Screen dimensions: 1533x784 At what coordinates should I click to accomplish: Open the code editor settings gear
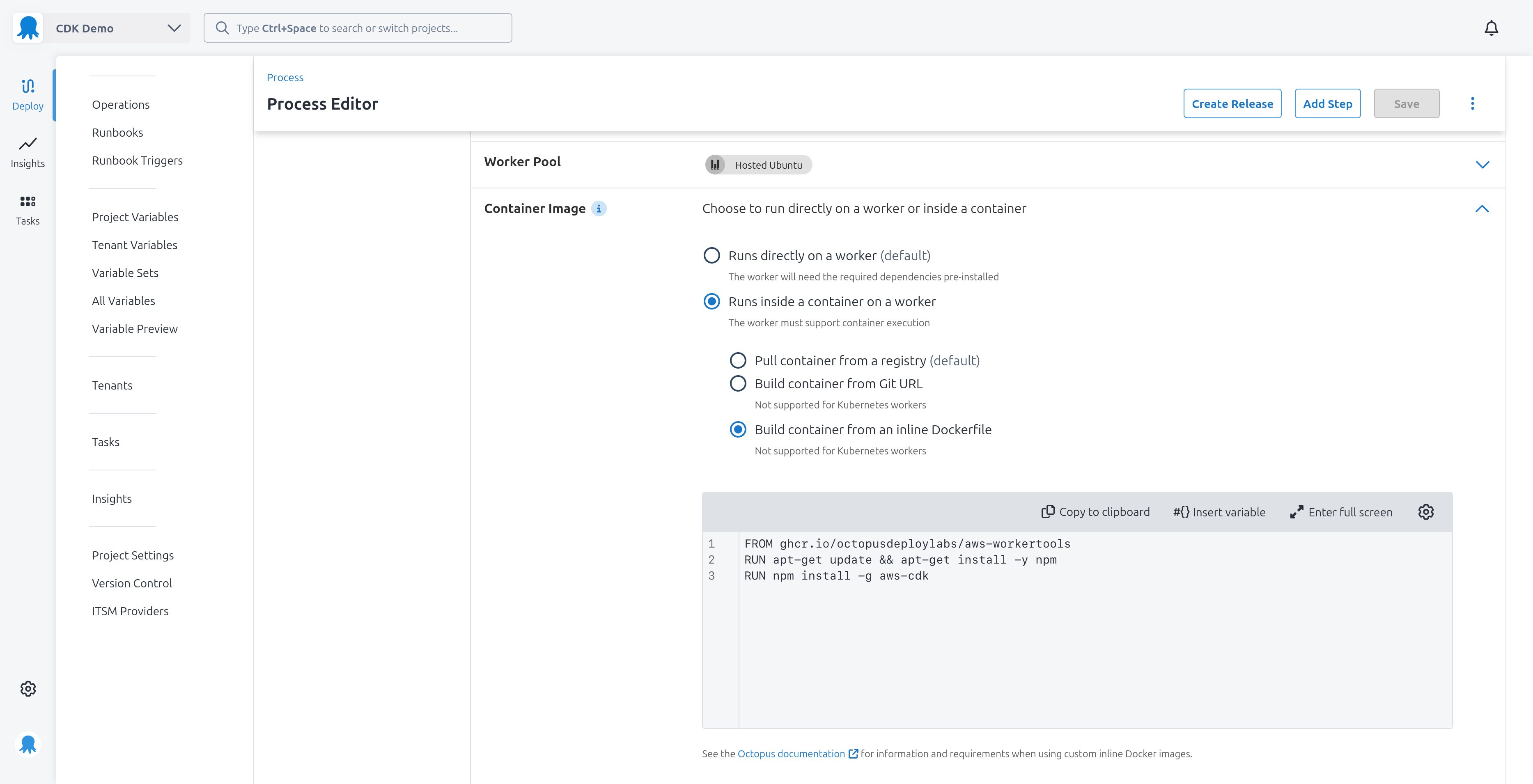pyautogui.click(x=1426, y=511)
